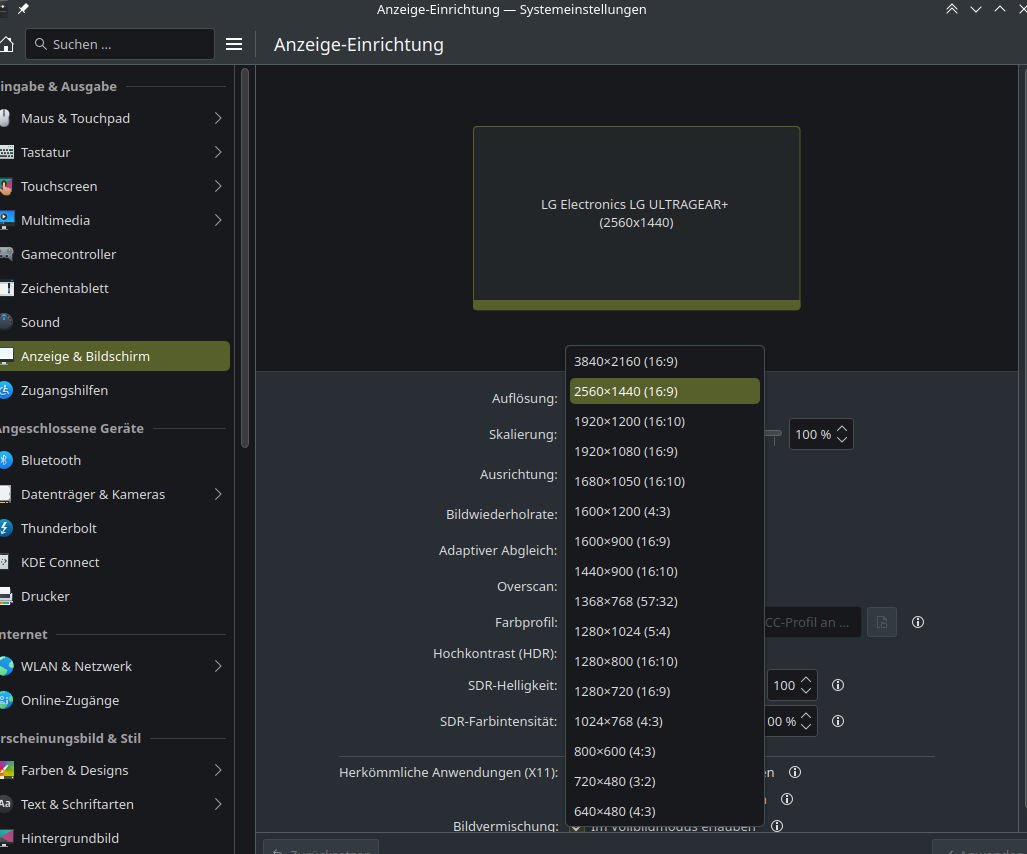Choose 1920×1200 (16:10) from list

point(664,422)
